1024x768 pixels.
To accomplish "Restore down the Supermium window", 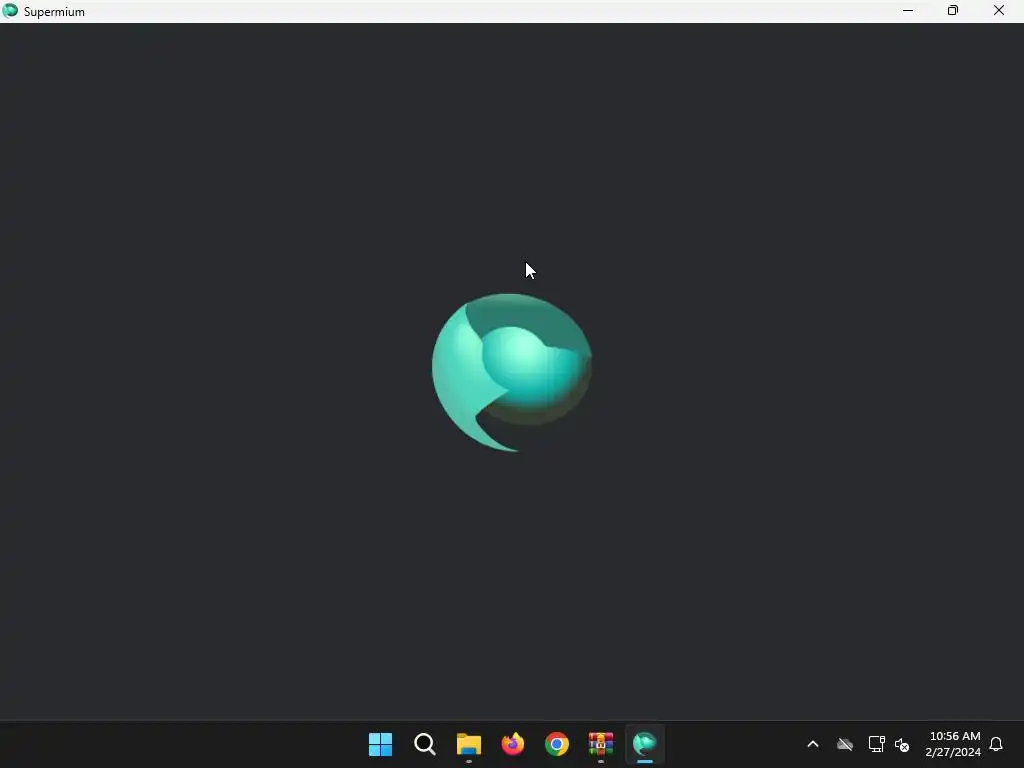I will [x=953, y=11].
